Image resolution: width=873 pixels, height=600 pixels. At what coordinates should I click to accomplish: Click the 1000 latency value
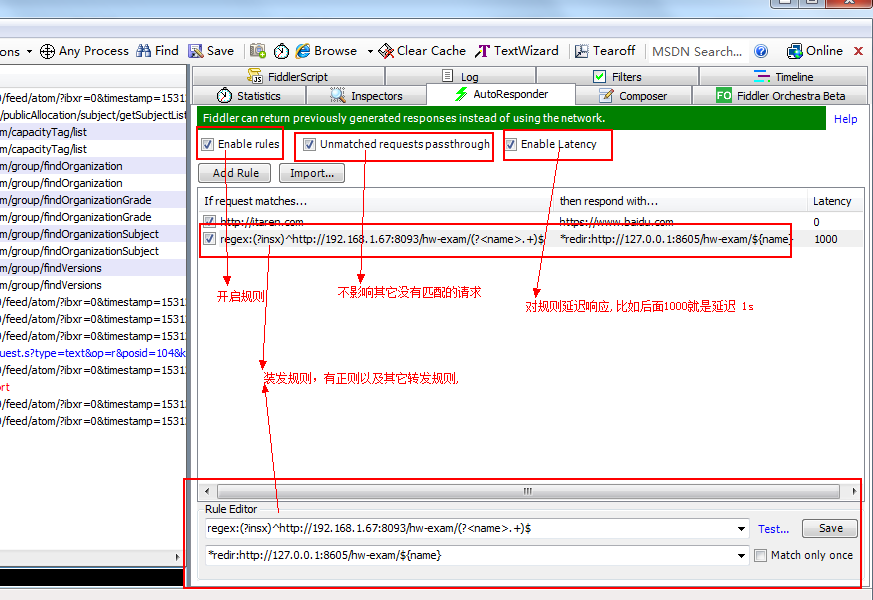(826, 239)
